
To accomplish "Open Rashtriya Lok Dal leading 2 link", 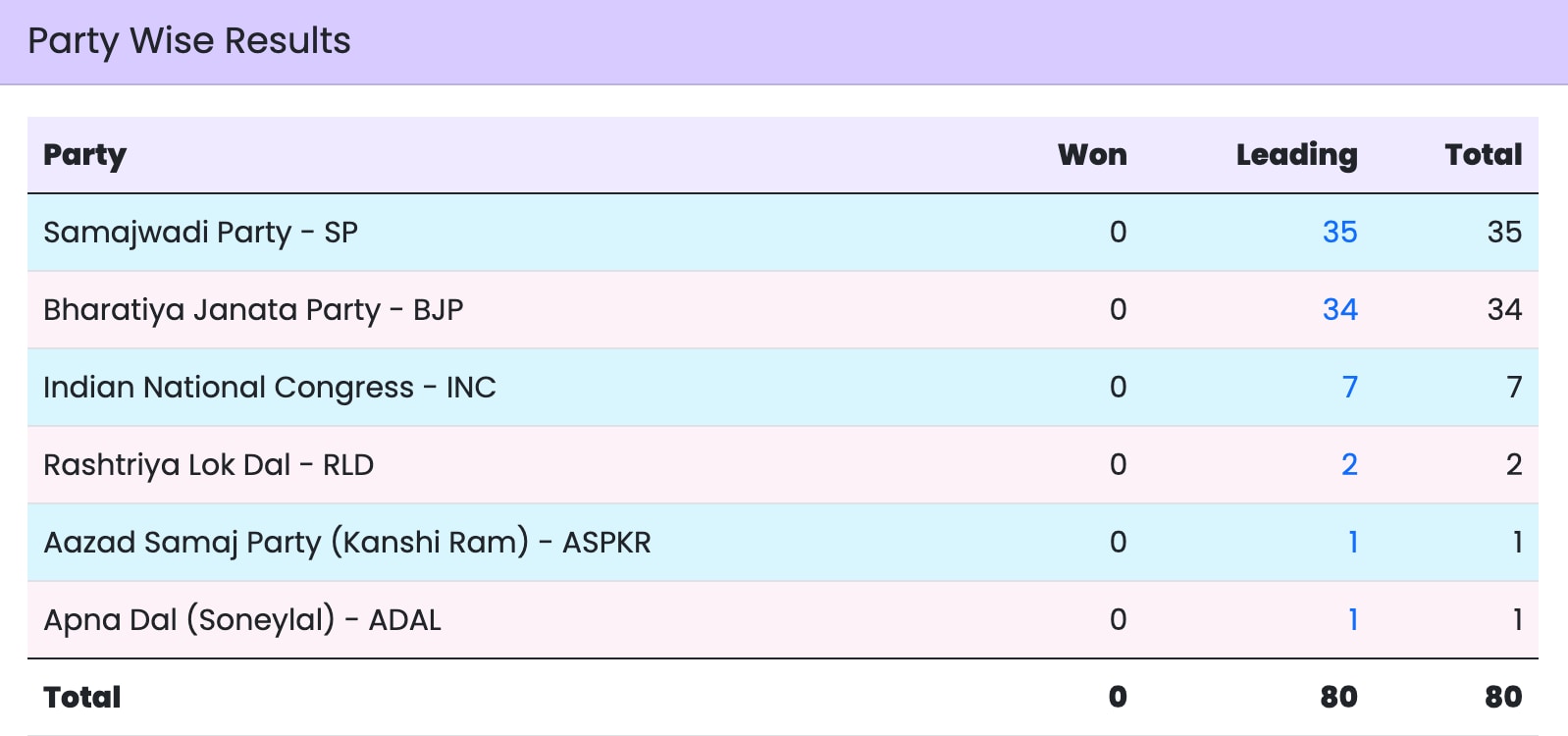I will pyautogui.click(x=1349, y=464).
